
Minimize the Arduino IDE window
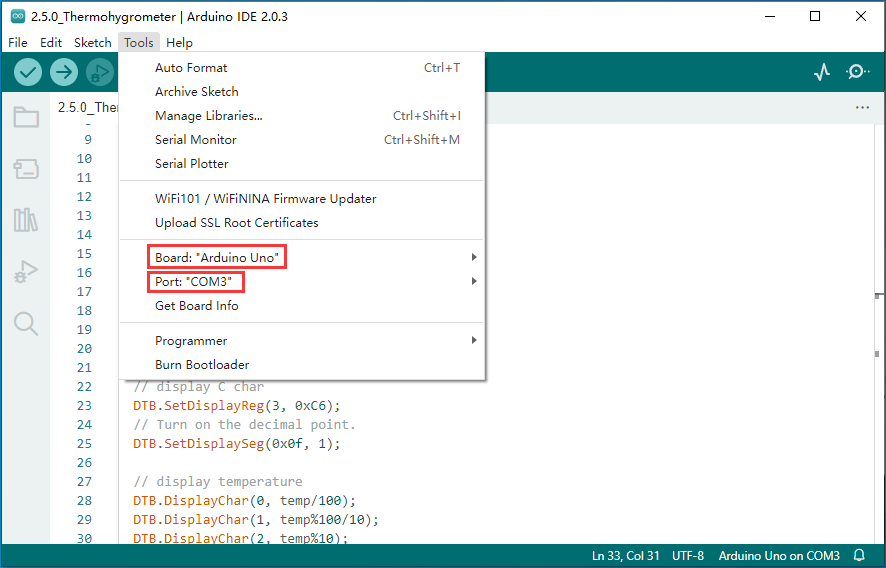coord(770,16)
